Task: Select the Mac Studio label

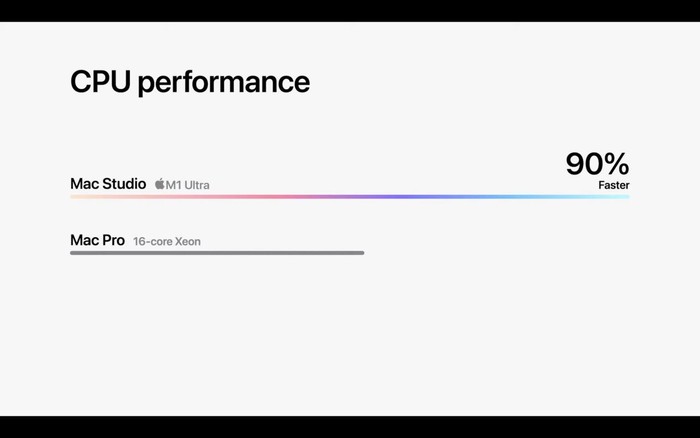Action: (x=108, y=184)
